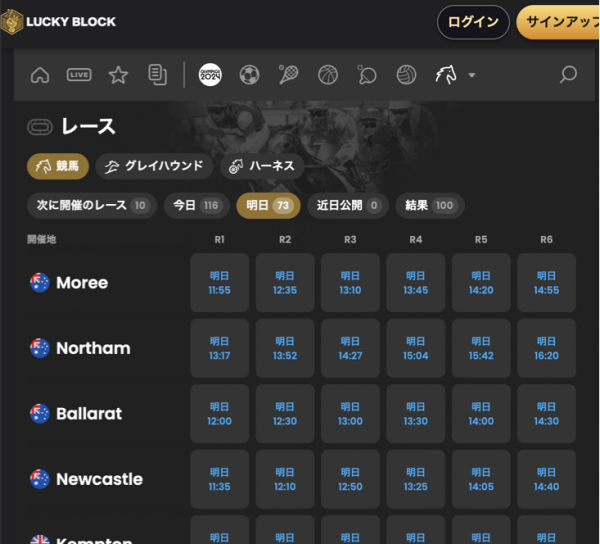
Task: Expand the sports list dropdown arrow
Action: pyautogui.click(x=471, y=75)
